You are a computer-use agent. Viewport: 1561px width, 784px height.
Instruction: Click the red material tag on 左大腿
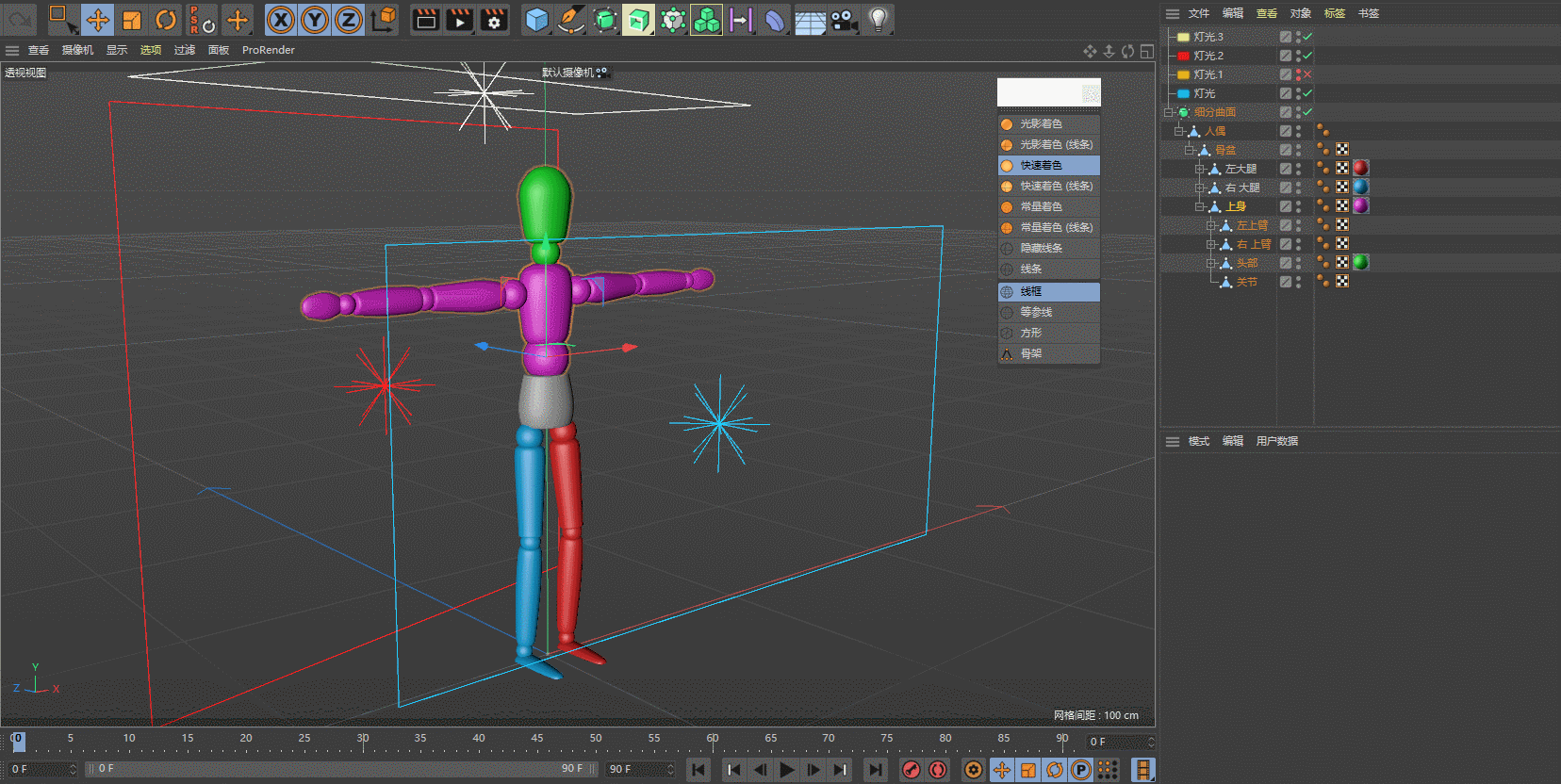(x=1360, y=168)
